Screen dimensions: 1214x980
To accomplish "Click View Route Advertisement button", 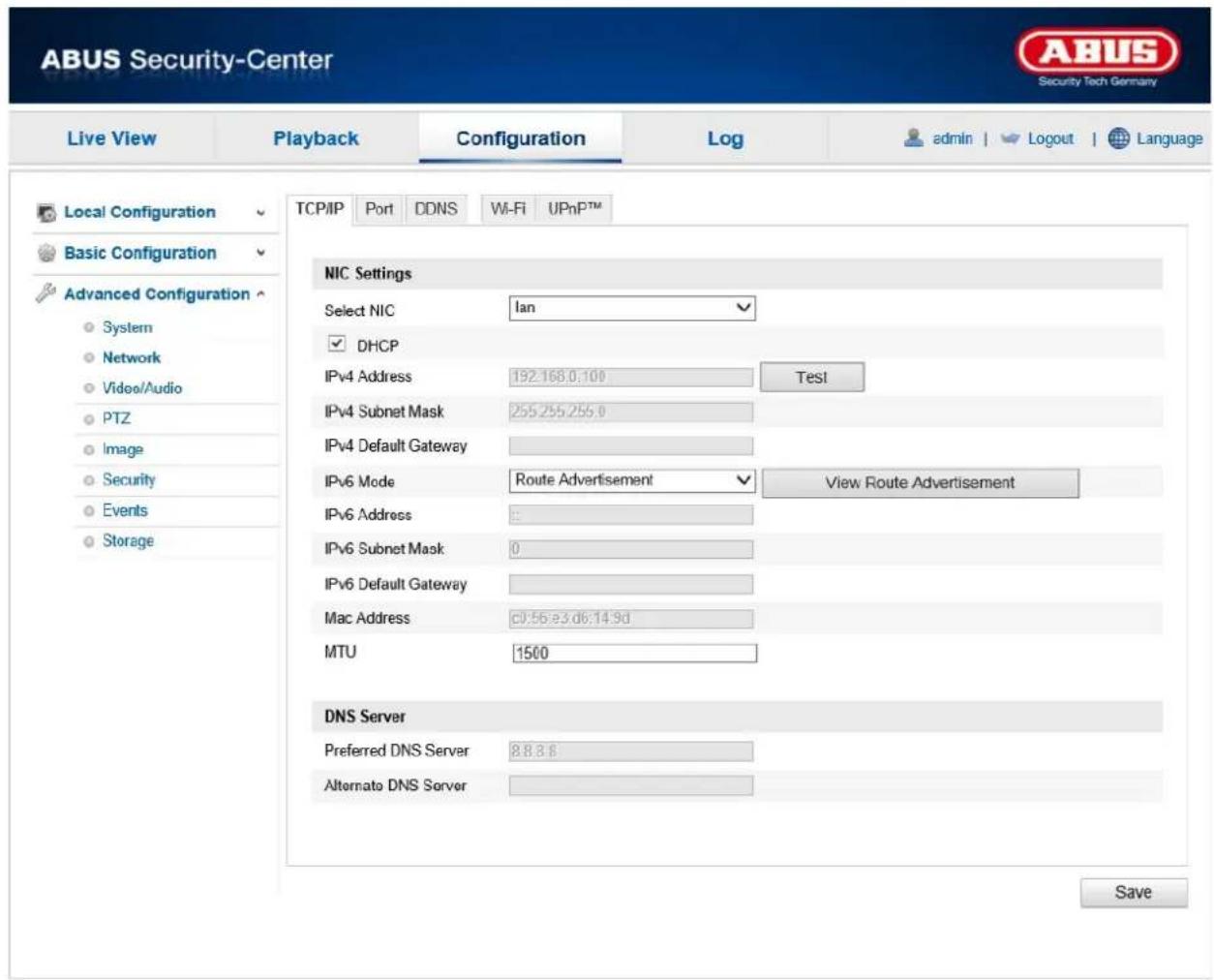I will (920, 482).
